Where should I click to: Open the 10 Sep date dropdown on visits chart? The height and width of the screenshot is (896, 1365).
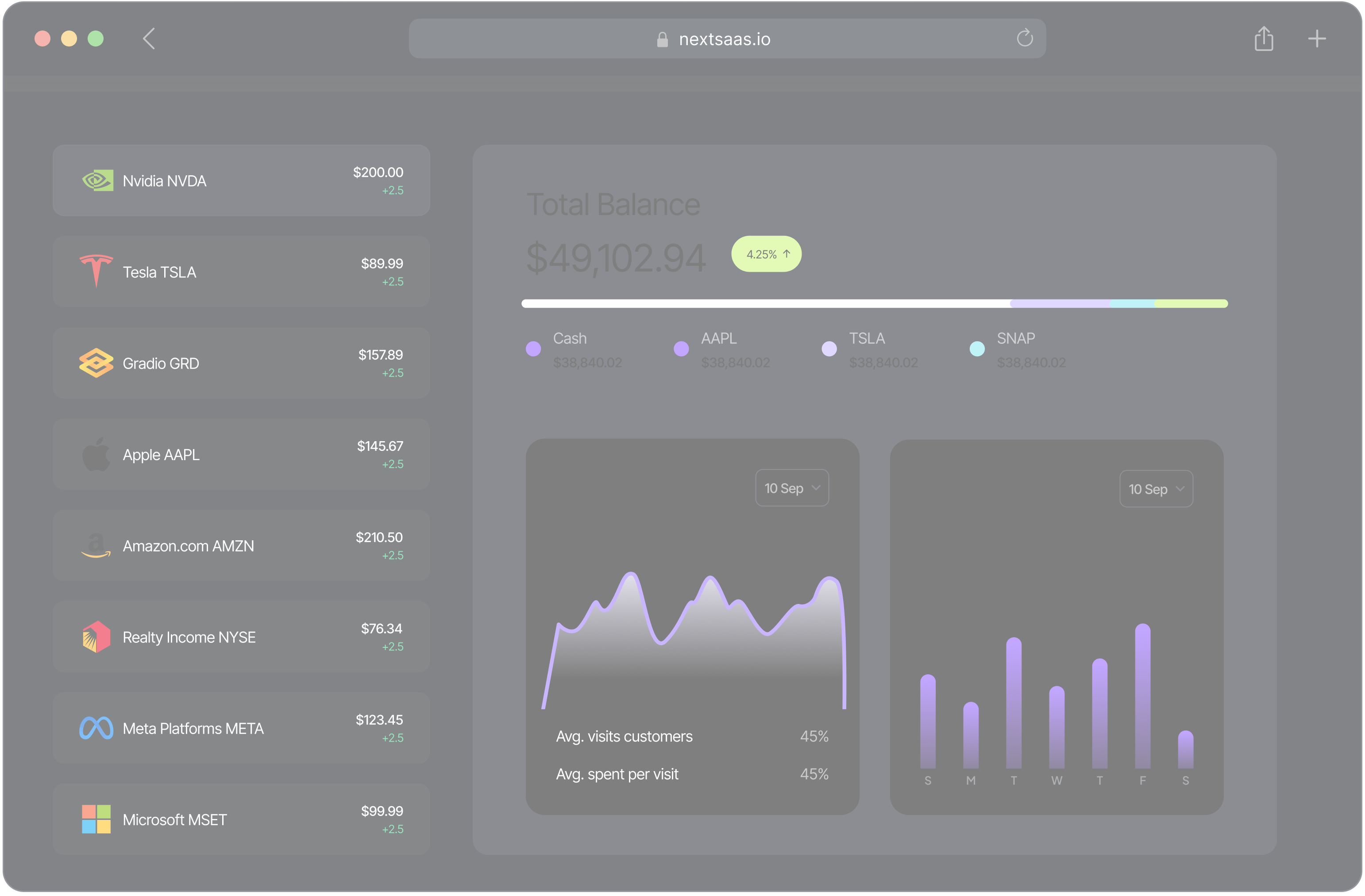792,488
